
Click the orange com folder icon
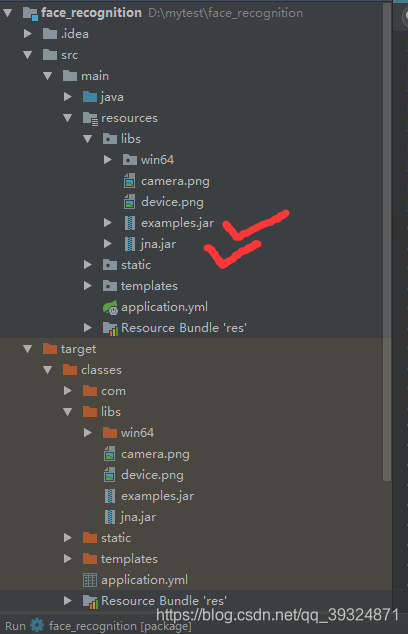(90, 391)
